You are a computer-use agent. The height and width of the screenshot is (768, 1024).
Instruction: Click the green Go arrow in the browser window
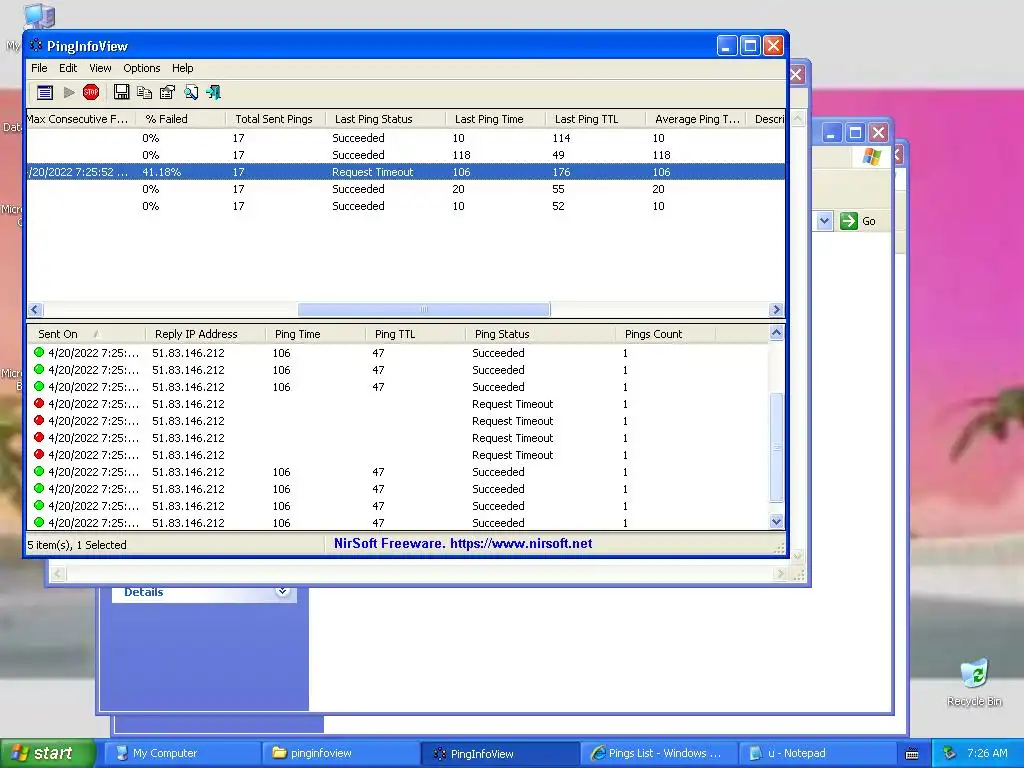pos(848,221)
